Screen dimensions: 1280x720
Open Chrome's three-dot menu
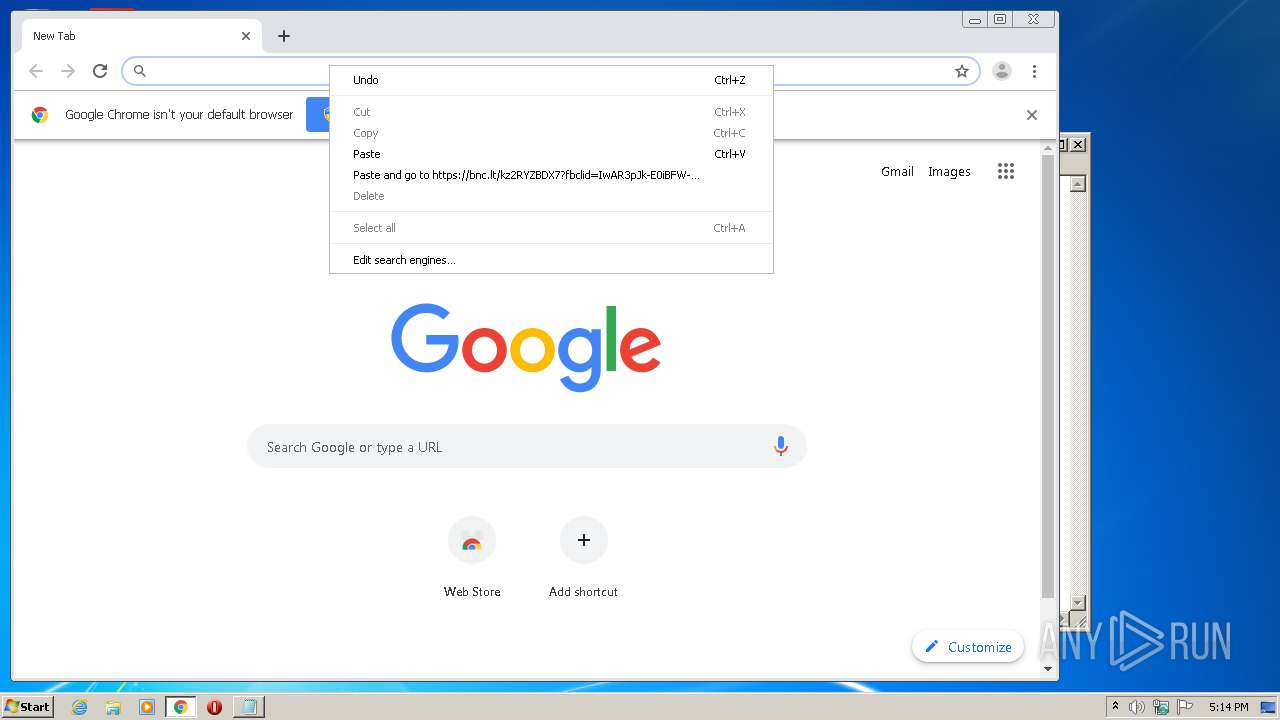1034,71
